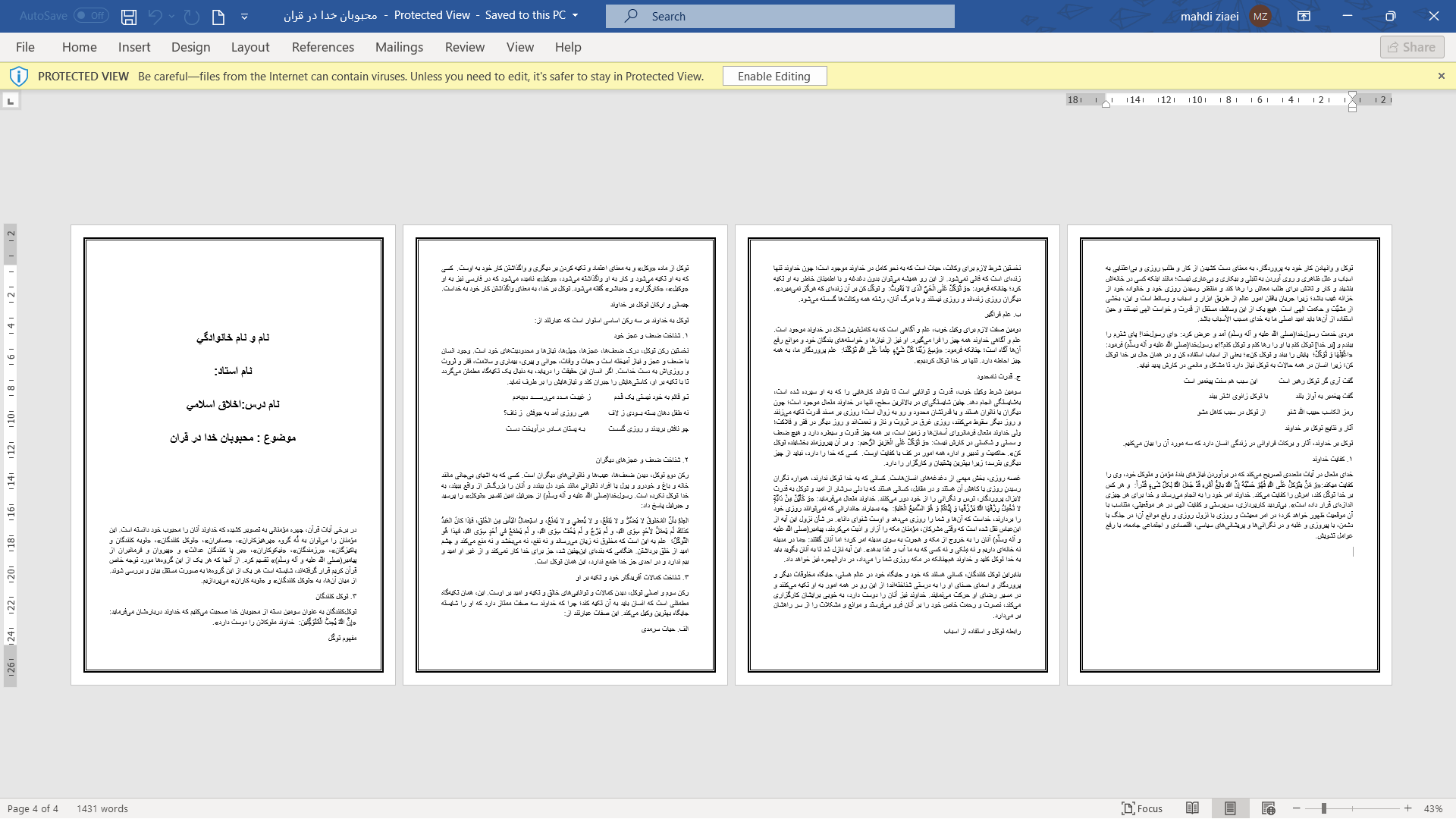Switch to Web Layout view icon
Screen dimensions: 1456x819
tap(1268, 808)
